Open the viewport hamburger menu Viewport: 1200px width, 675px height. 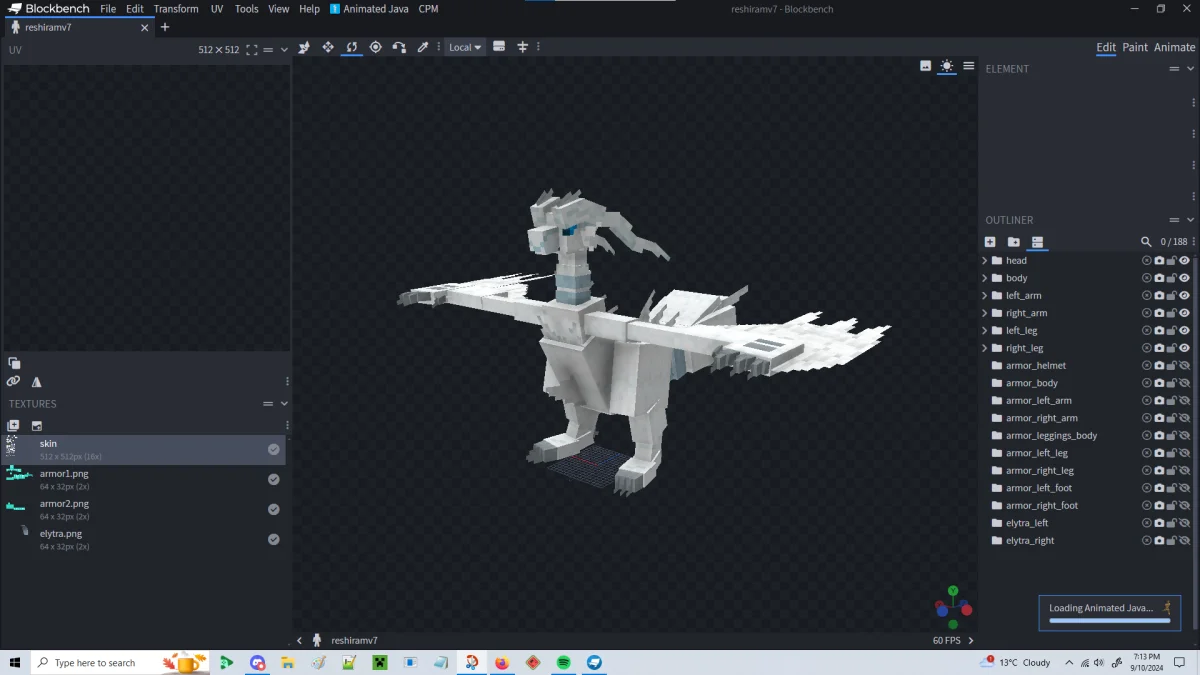tap(968, 66)
